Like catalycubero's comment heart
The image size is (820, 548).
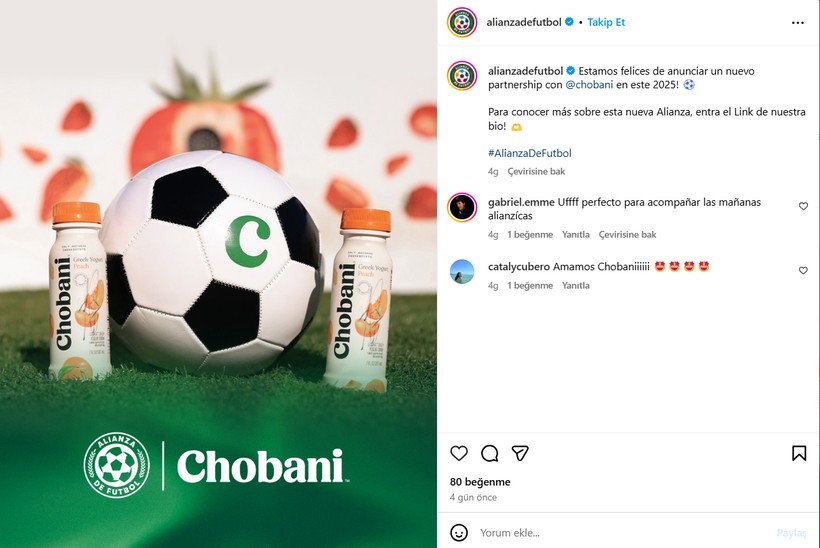coord(803,270)
